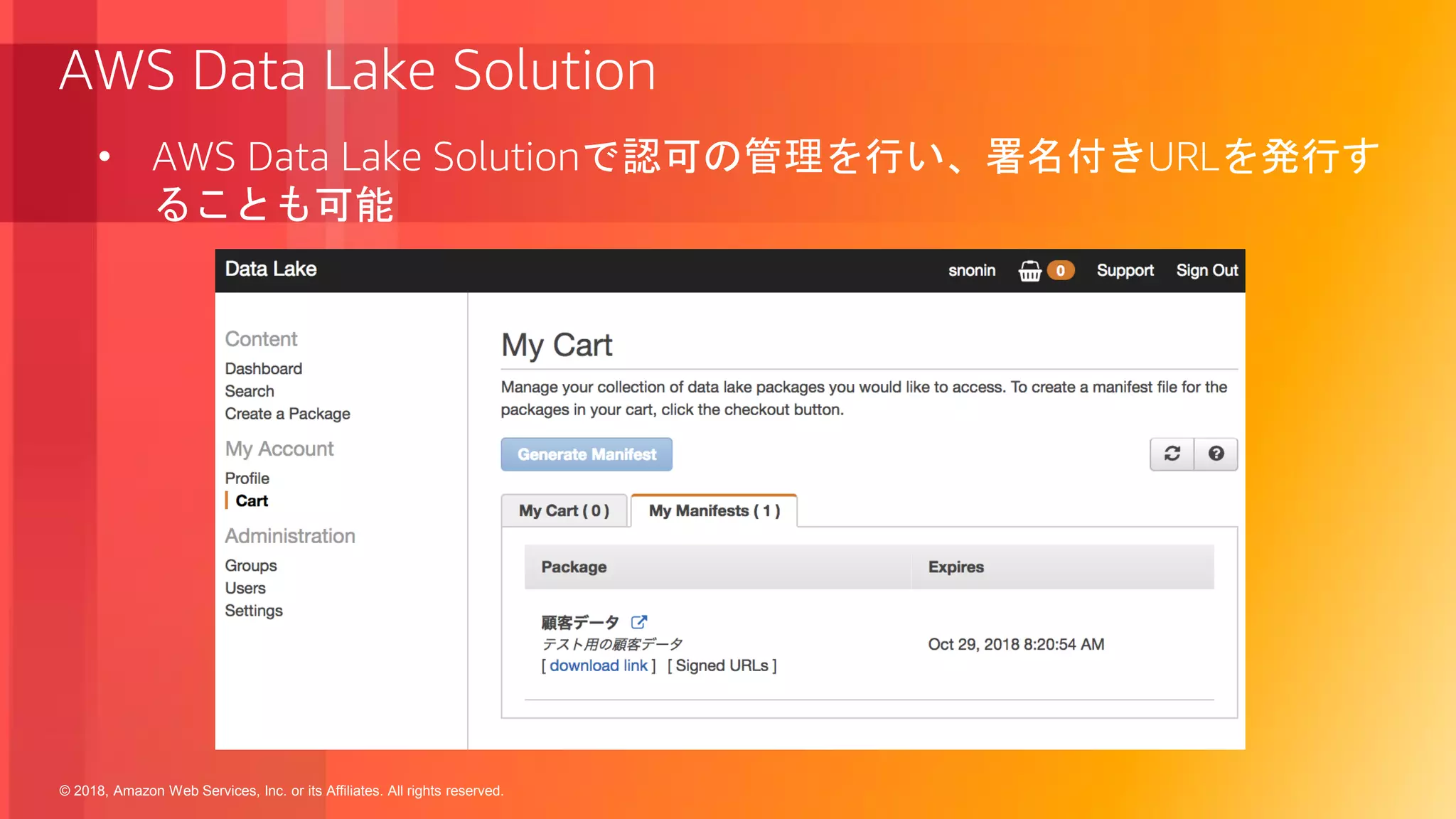The height and width of the screenshot is (819, 1456).
Task: Open help via the question mark icon
Action: [1216, 454]
